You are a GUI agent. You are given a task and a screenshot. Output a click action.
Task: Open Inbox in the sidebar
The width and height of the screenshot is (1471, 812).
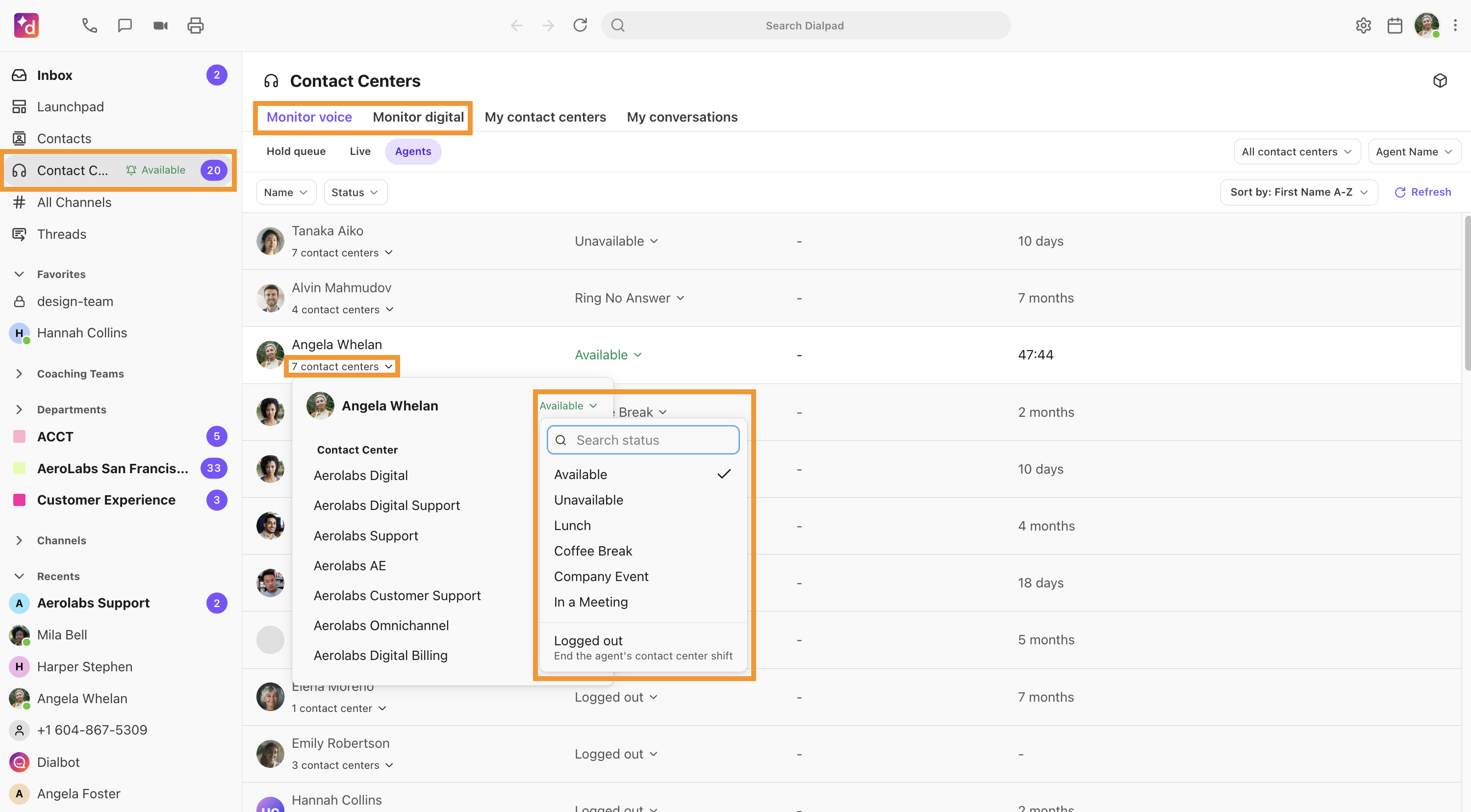tap(119, 75)
